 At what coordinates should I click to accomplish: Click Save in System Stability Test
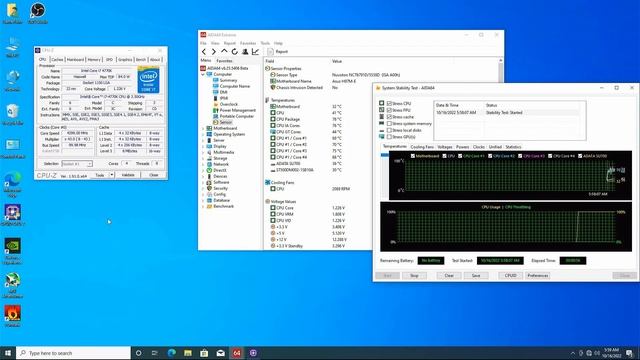[x=476, y=276]
